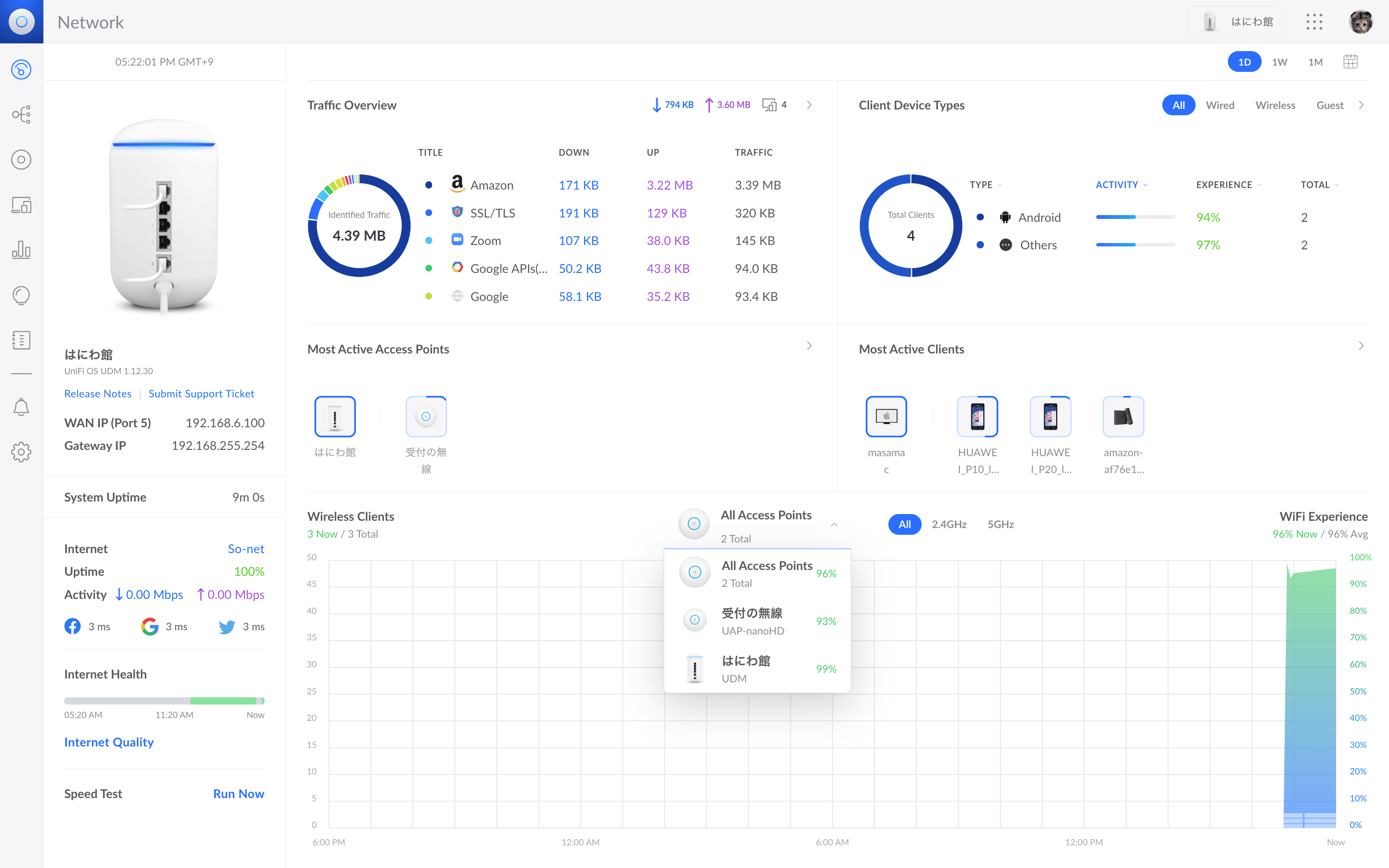This screenshot has height=868, width=1389.
Task: Click the Google latency icon
Action: pyautogui.click(x=150, y=626)
